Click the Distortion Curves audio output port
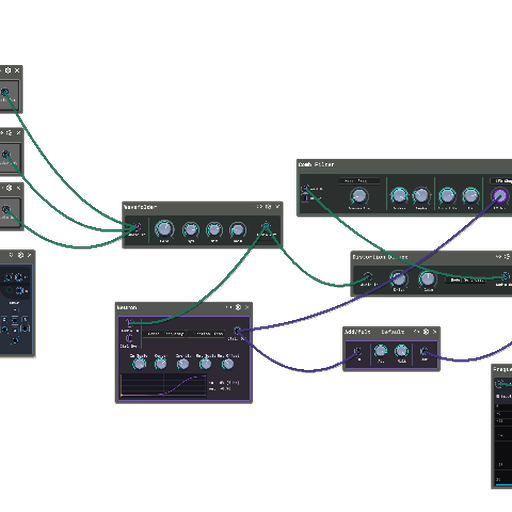Screen dimensions: 512x512 click(x=505, y=276)
